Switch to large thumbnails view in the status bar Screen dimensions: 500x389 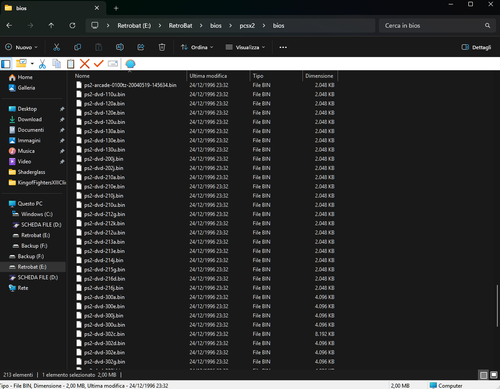[494, 375]
